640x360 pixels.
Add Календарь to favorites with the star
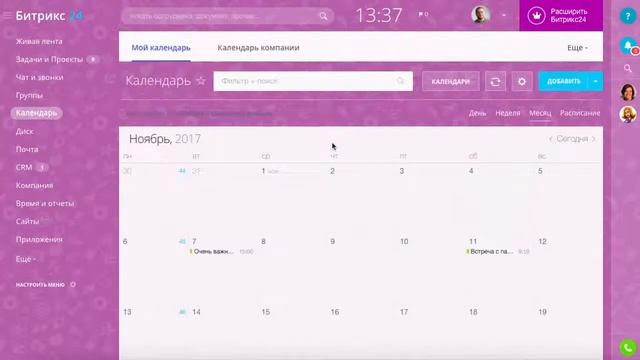(x=200, y=80)
